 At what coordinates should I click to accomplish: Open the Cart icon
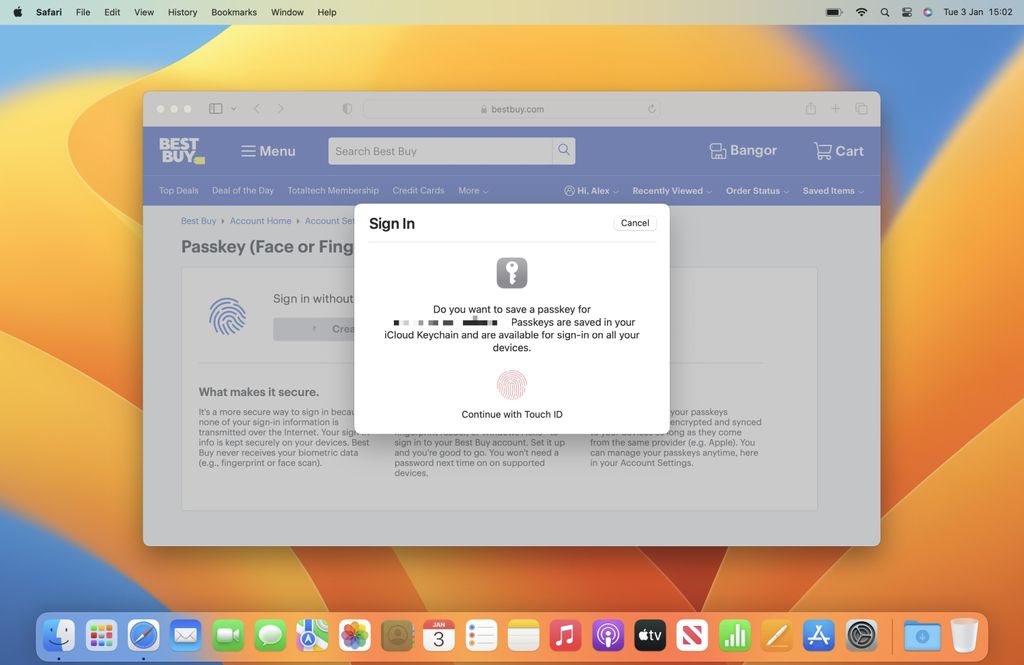point(837,150)
